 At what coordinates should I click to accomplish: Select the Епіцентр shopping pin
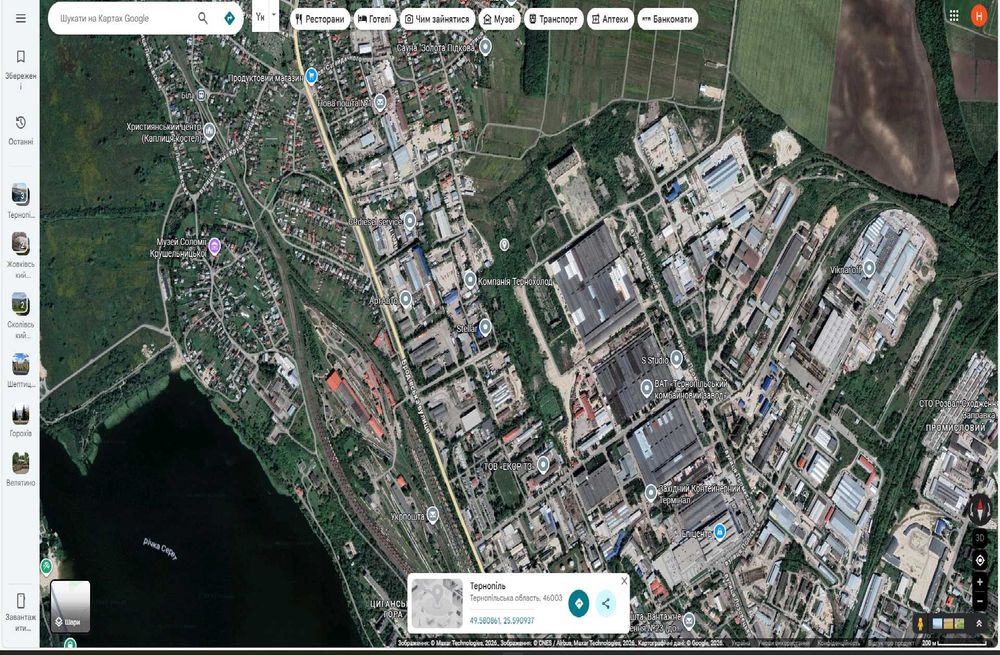pos(719,531)
